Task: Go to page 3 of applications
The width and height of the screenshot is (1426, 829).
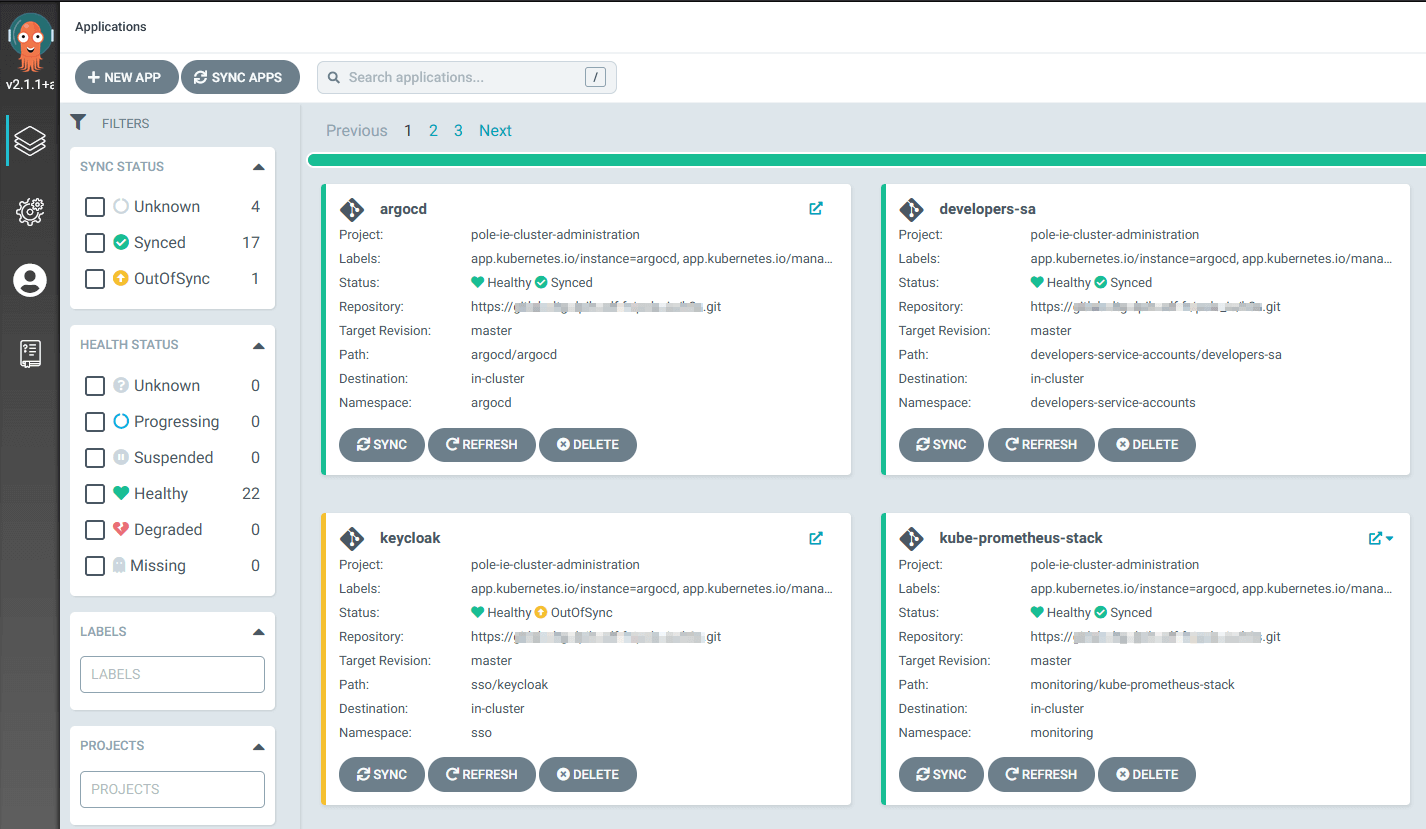Action: click(x=458, y=130)
